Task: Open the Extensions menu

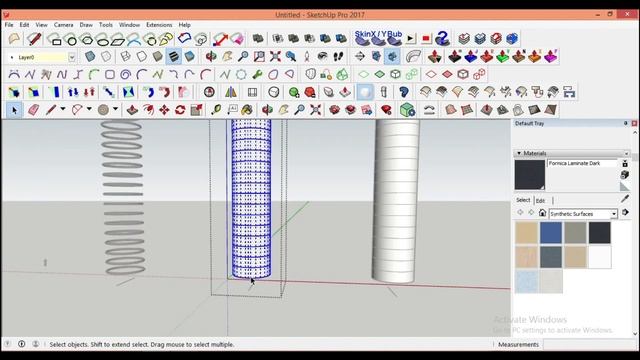Action: point(159,25)
